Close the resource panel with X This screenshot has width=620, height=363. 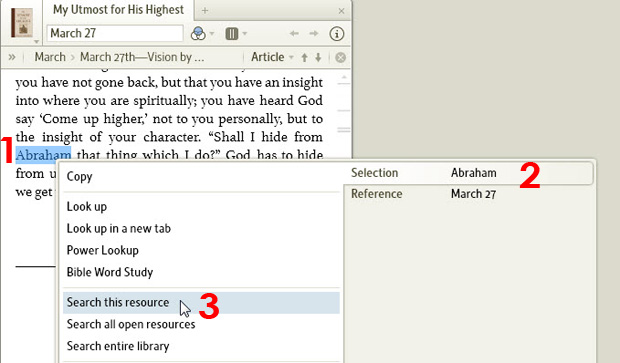click(x=342, y=11)
